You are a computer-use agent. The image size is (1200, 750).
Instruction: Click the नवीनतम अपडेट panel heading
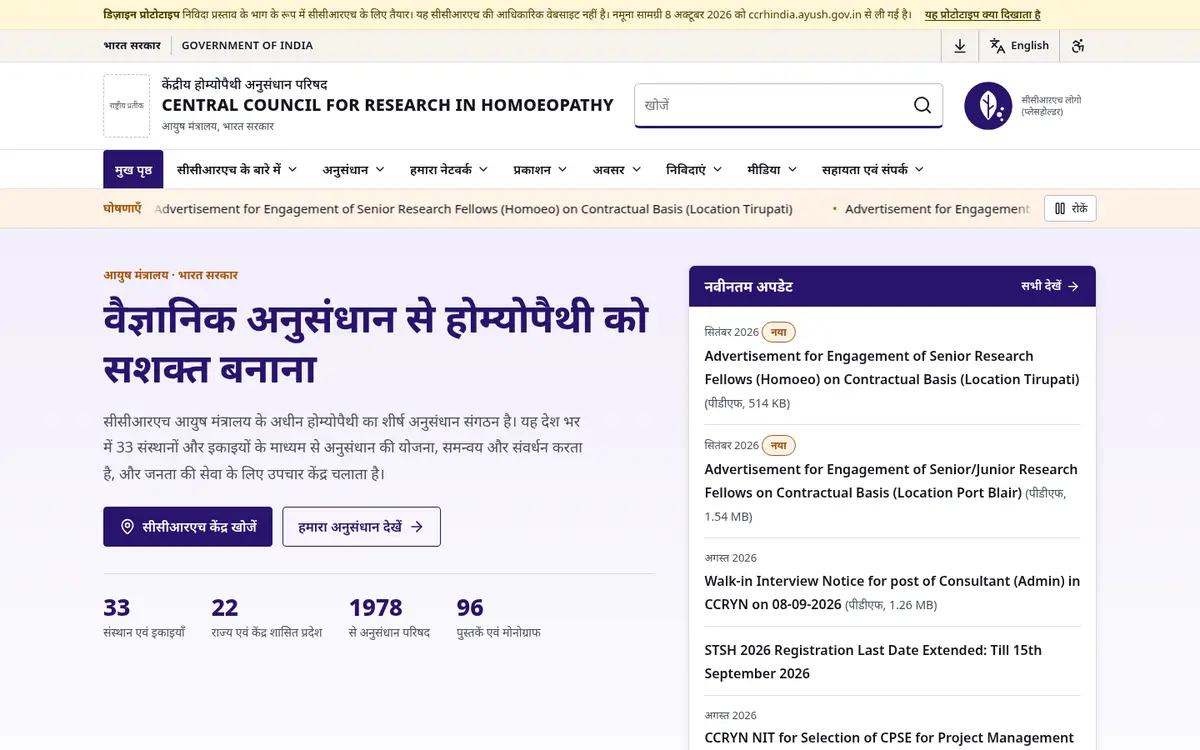click(x=749, y=286)
